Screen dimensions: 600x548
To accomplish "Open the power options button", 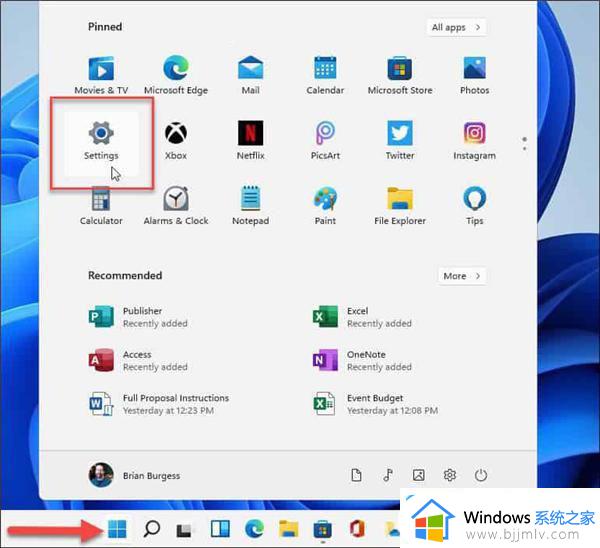I will 481,475.
